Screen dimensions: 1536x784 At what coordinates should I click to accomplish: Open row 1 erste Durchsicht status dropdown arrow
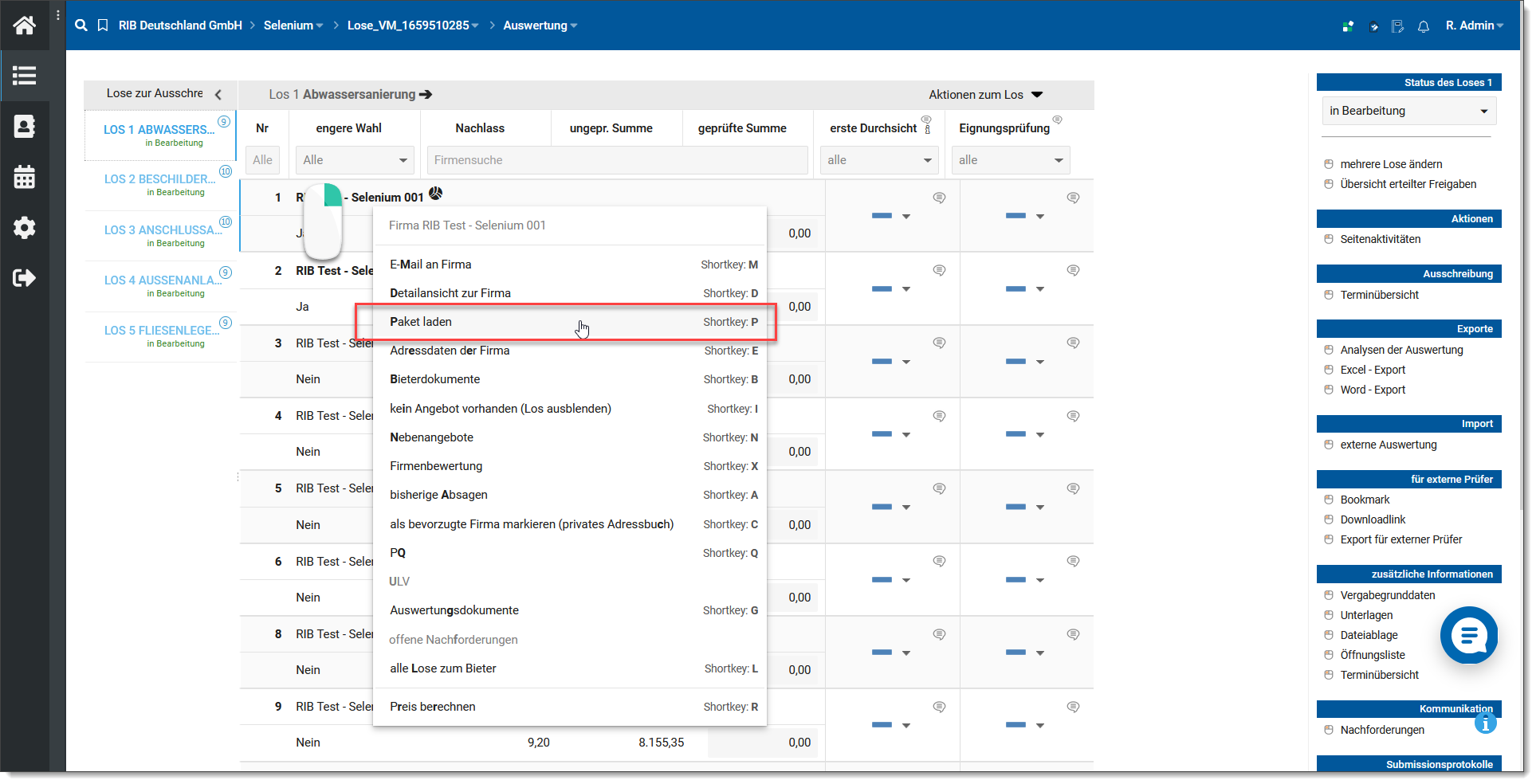pyautogui.click(x=906, y=217)
